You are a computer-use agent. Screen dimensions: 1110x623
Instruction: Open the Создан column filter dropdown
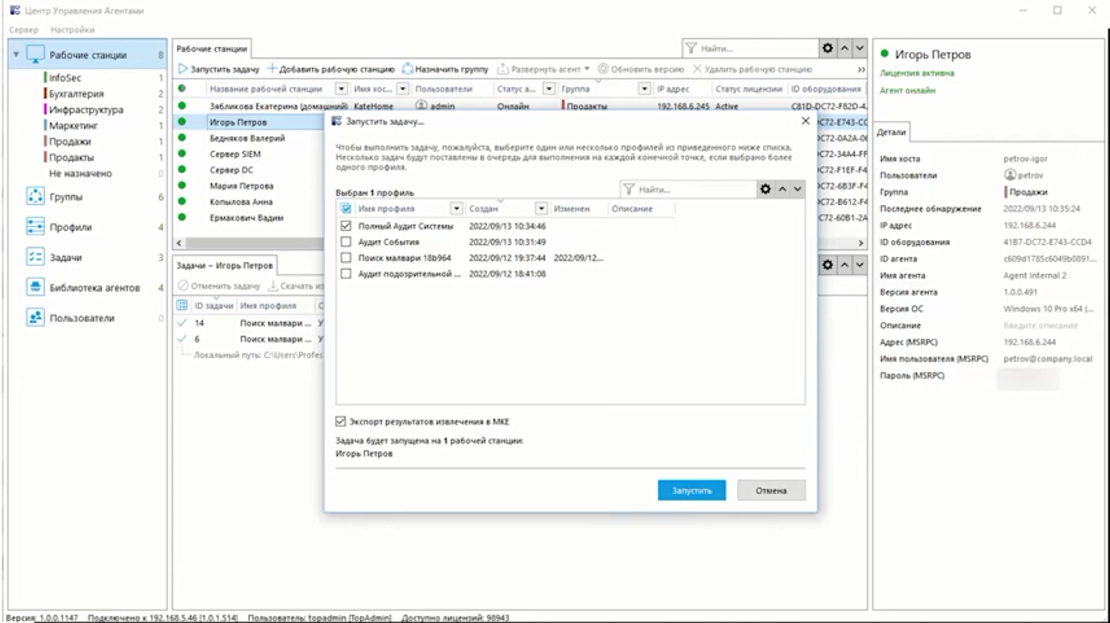(x=541, y=208)
